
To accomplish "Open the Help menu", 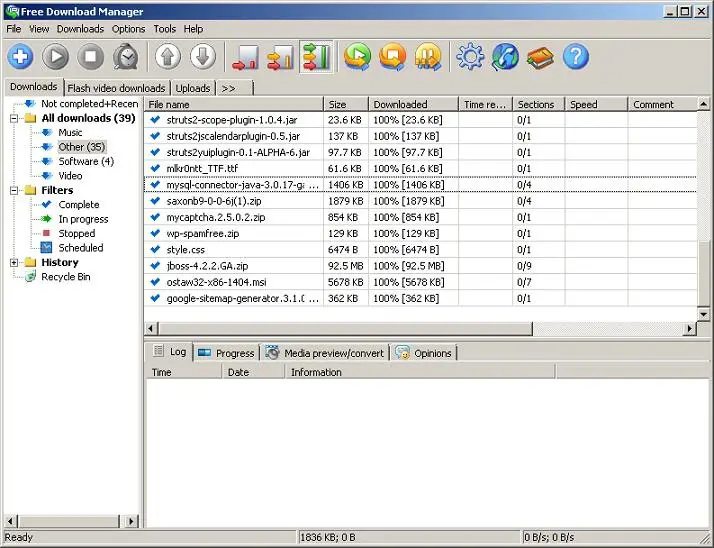I will point(193,29).
